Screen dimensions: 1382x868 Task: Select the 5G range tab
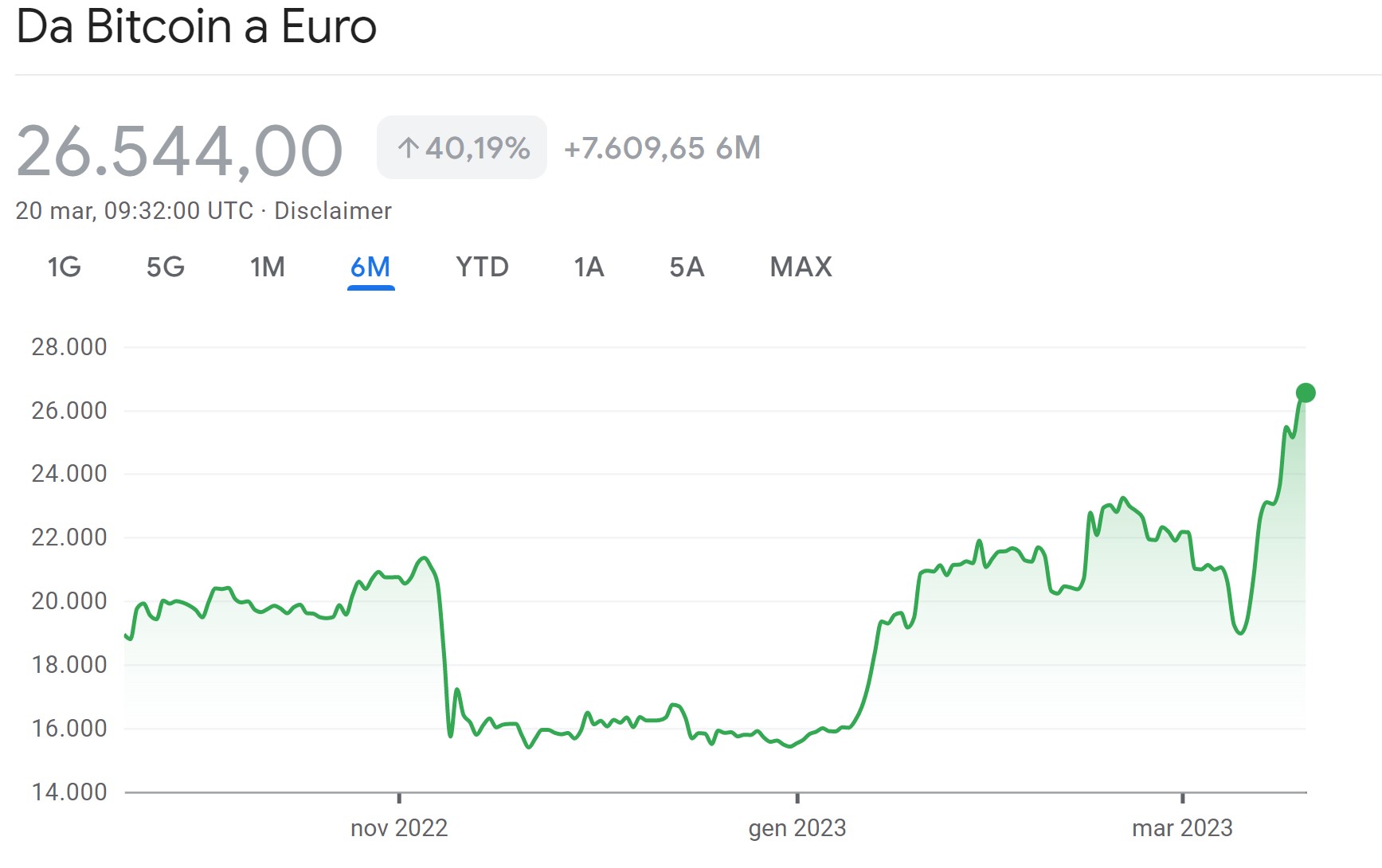(165, 268)
